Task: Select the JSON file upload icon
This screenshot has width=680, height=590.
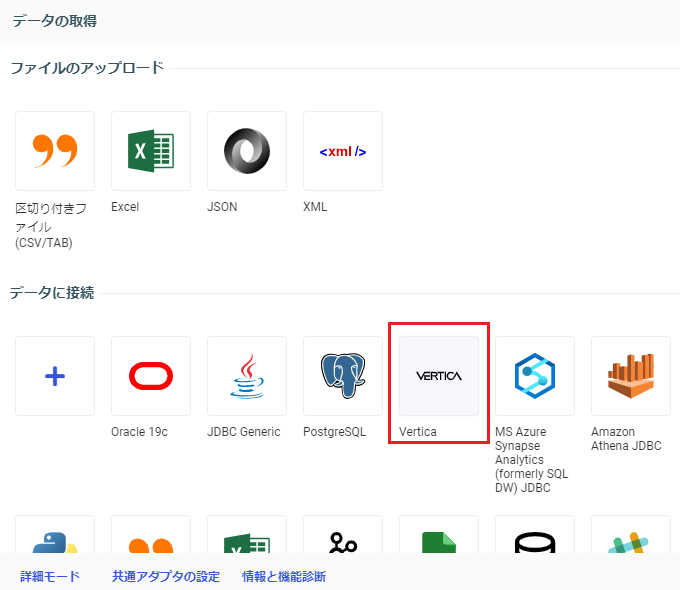Action: point(247,151)
